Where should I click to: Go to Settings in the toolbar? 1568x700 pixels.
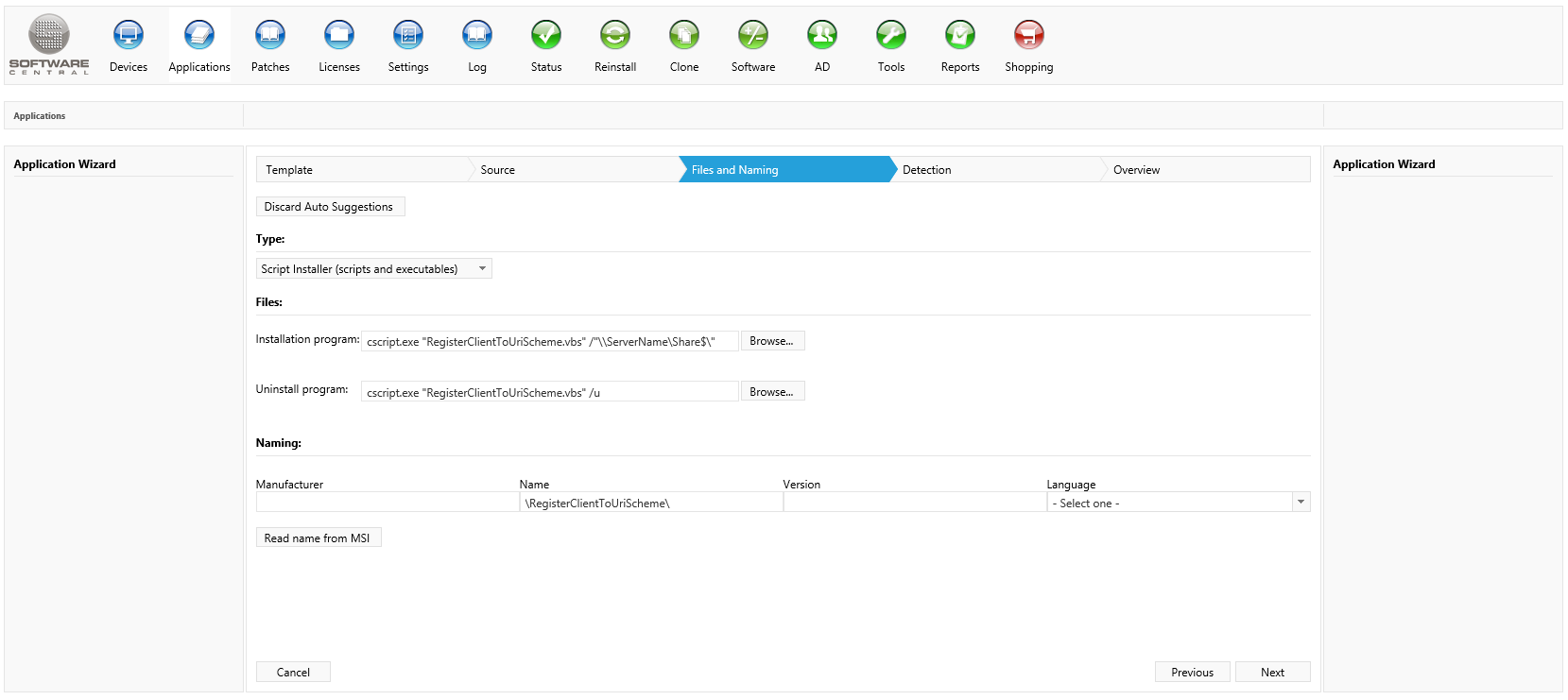pos(408,36)
